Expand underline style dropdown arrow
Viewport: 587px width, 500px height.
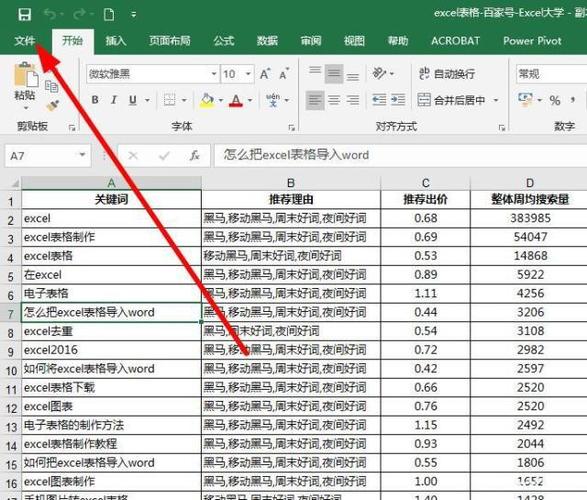[147, 100]
